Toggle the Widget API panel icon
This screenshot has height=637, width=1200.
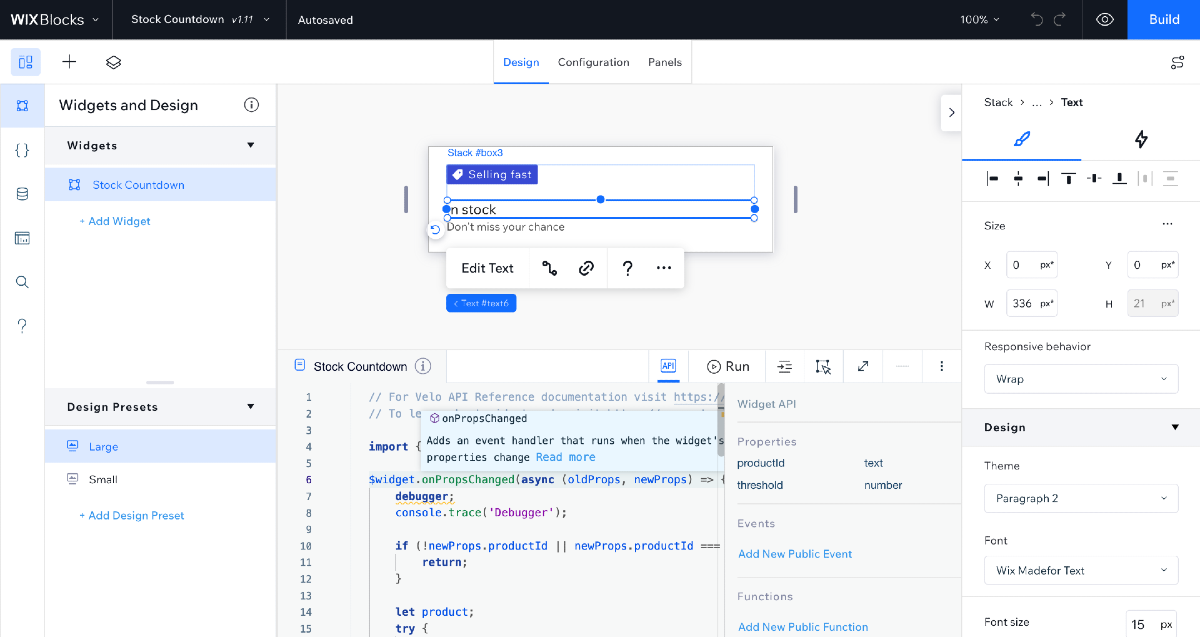tap(668, 366)
